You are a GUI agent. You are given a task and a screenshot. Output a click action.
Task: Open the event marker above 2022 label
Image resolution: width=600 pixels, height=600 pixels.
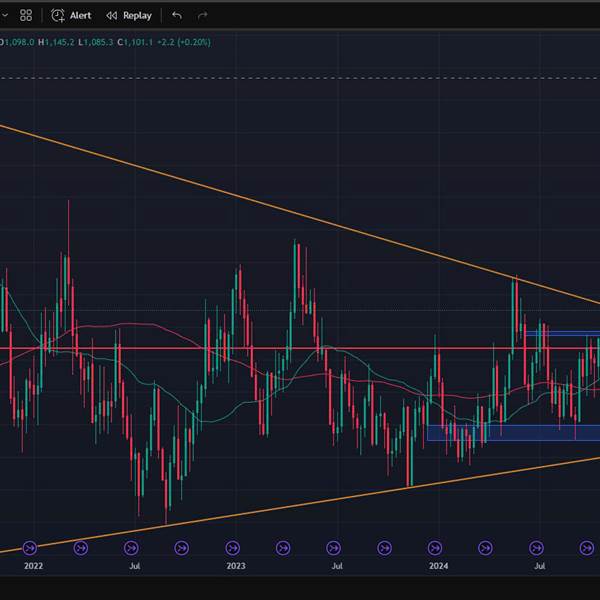[x=30, y=548]
